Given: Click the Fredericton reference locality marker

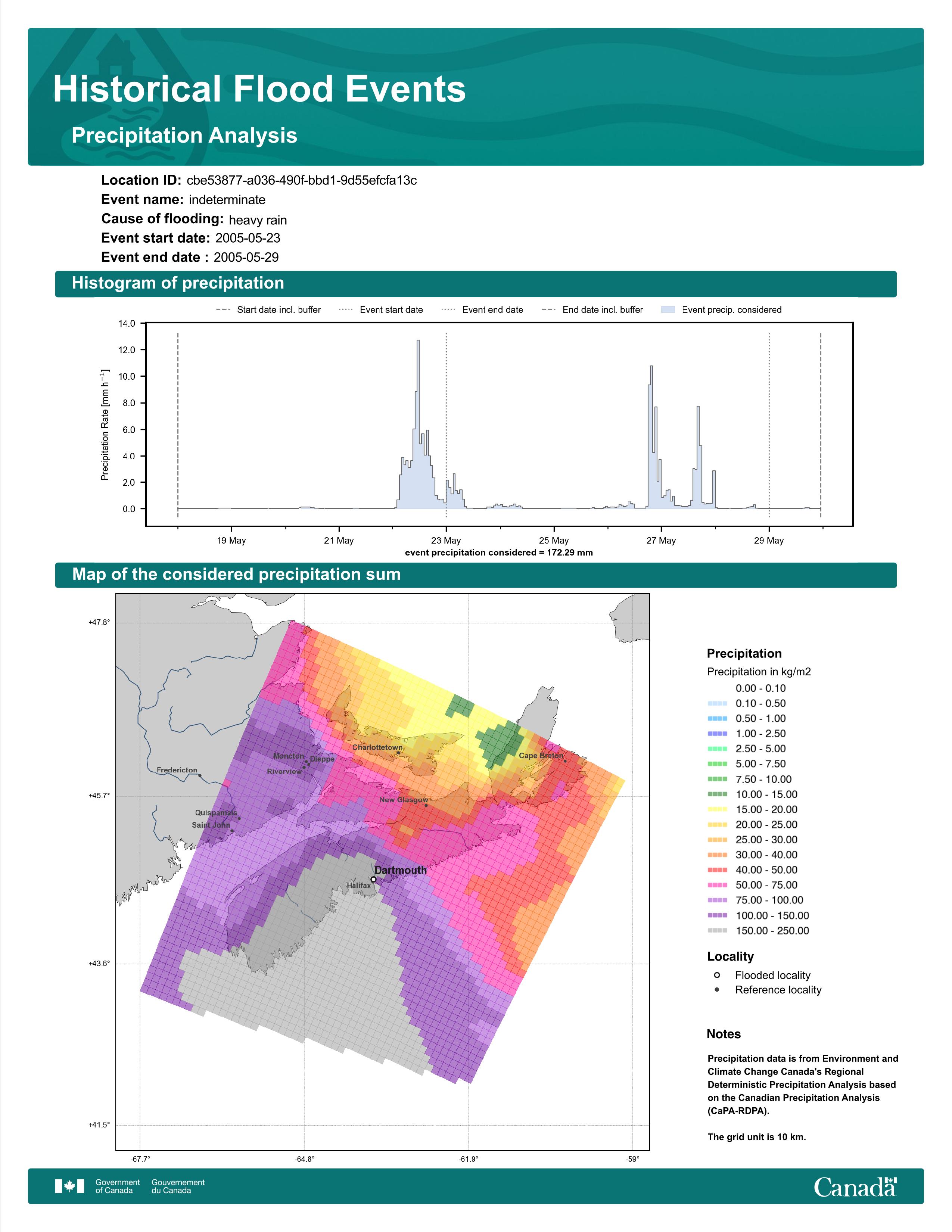Looking at the screenshot, I should 200,776.
